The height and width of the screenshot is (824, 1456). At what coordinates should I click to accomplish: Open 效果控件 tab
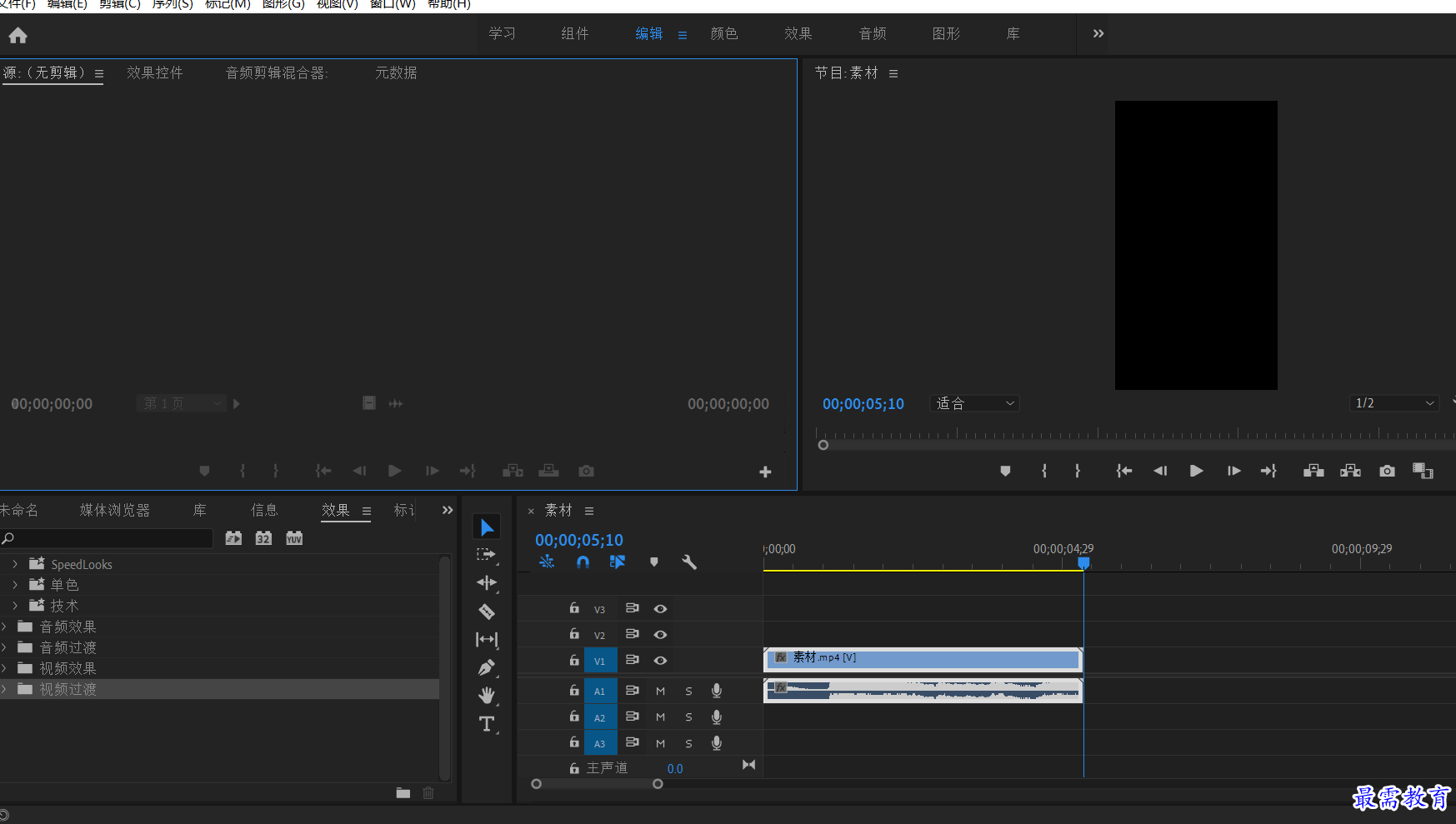[x=155, y=72]
